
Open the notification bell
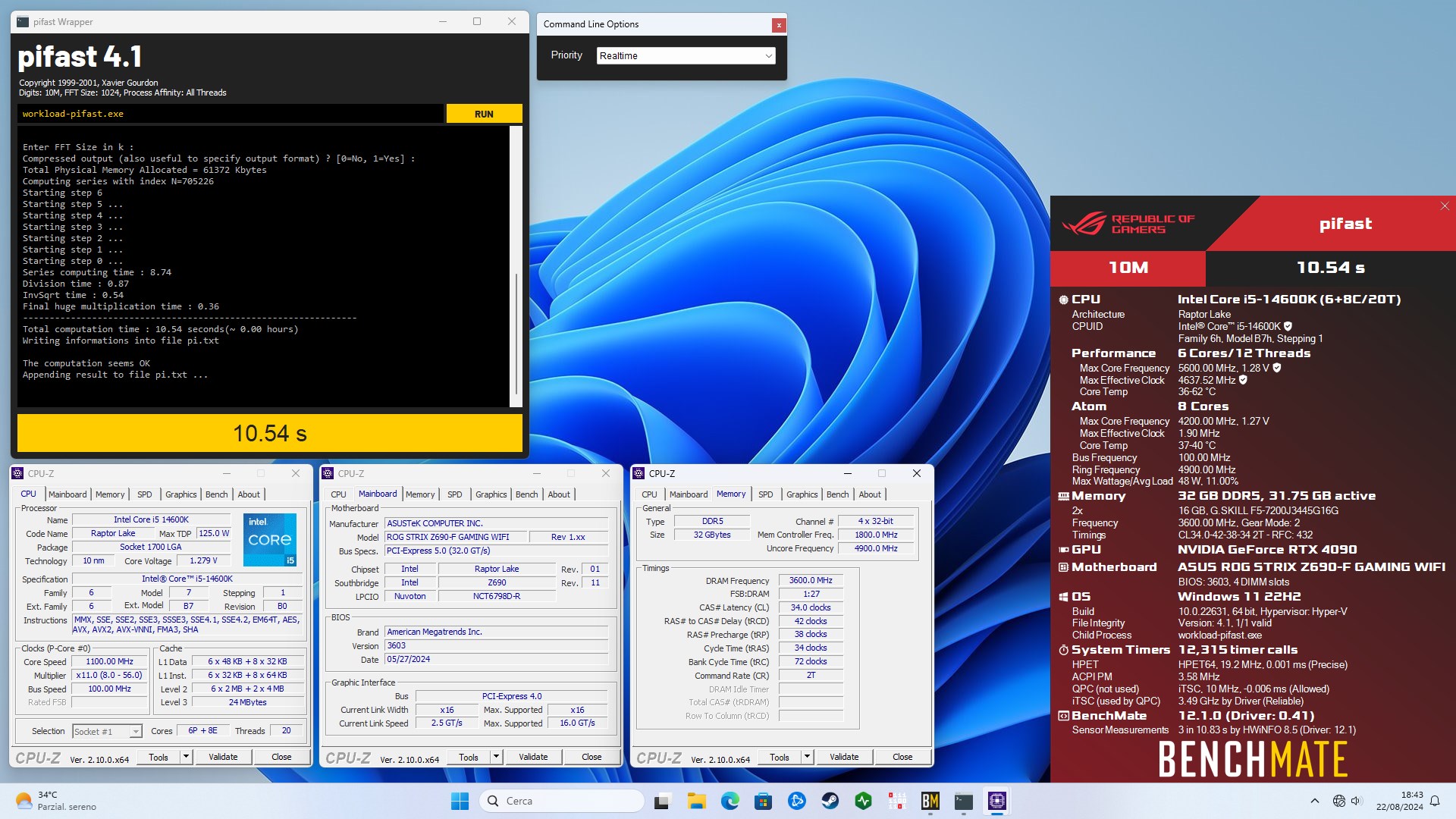point(1435,801)
